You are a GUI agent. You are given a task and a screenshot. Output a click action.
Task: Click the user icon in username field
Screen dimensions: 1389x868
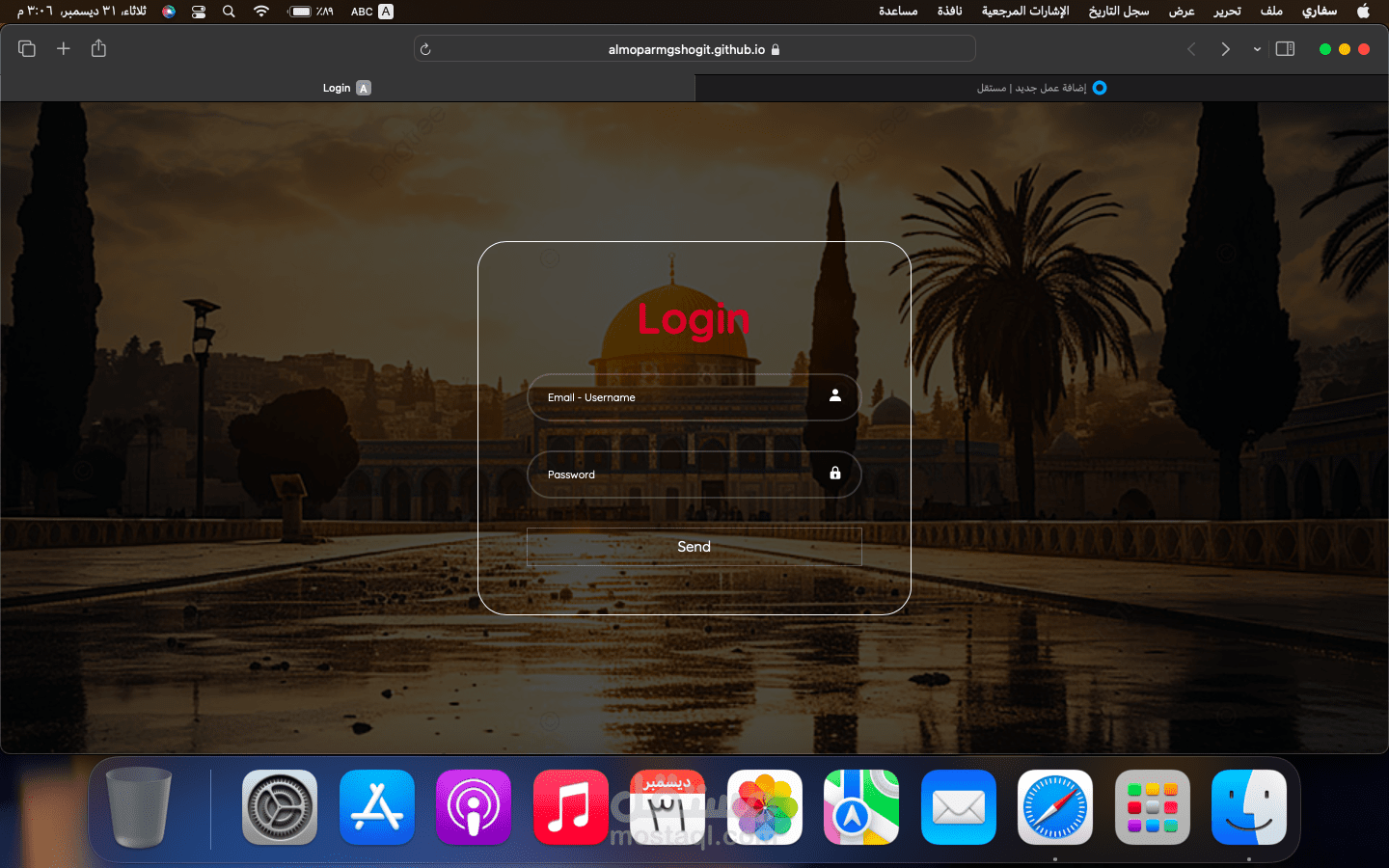[x=835, y=395]
